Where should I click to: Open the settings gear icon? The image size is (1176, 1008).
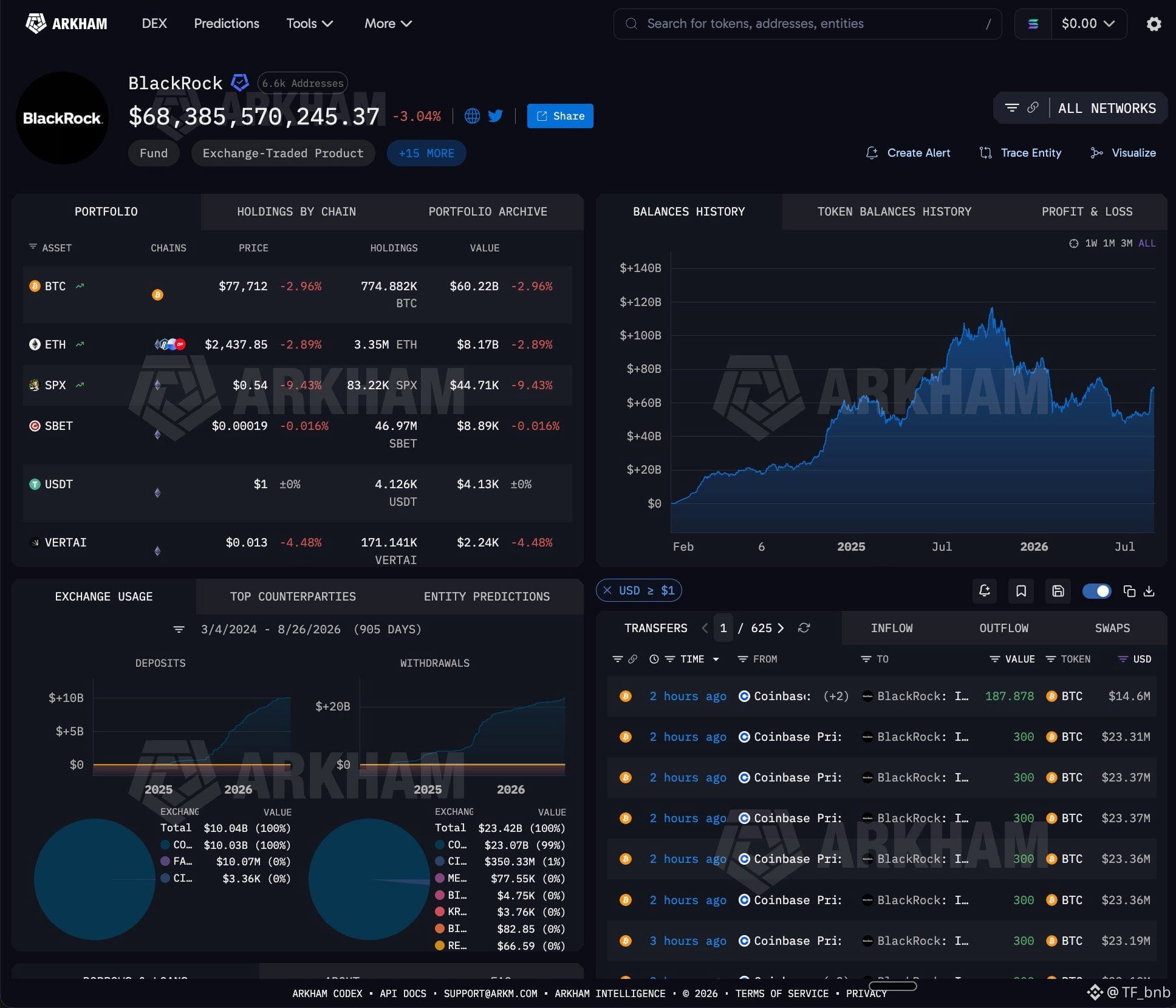tap(1154, 24)
